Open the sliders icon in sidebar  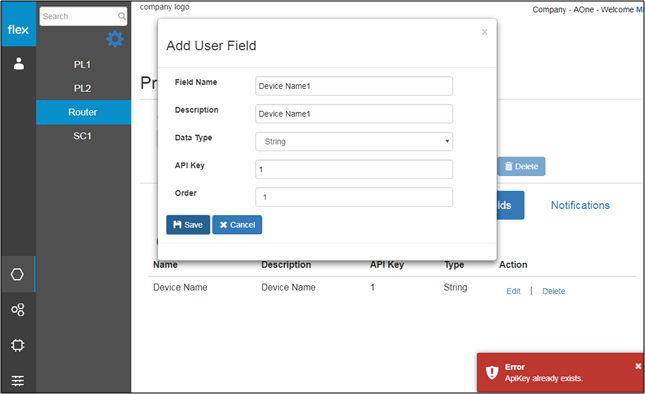click(x=18, y=380)
